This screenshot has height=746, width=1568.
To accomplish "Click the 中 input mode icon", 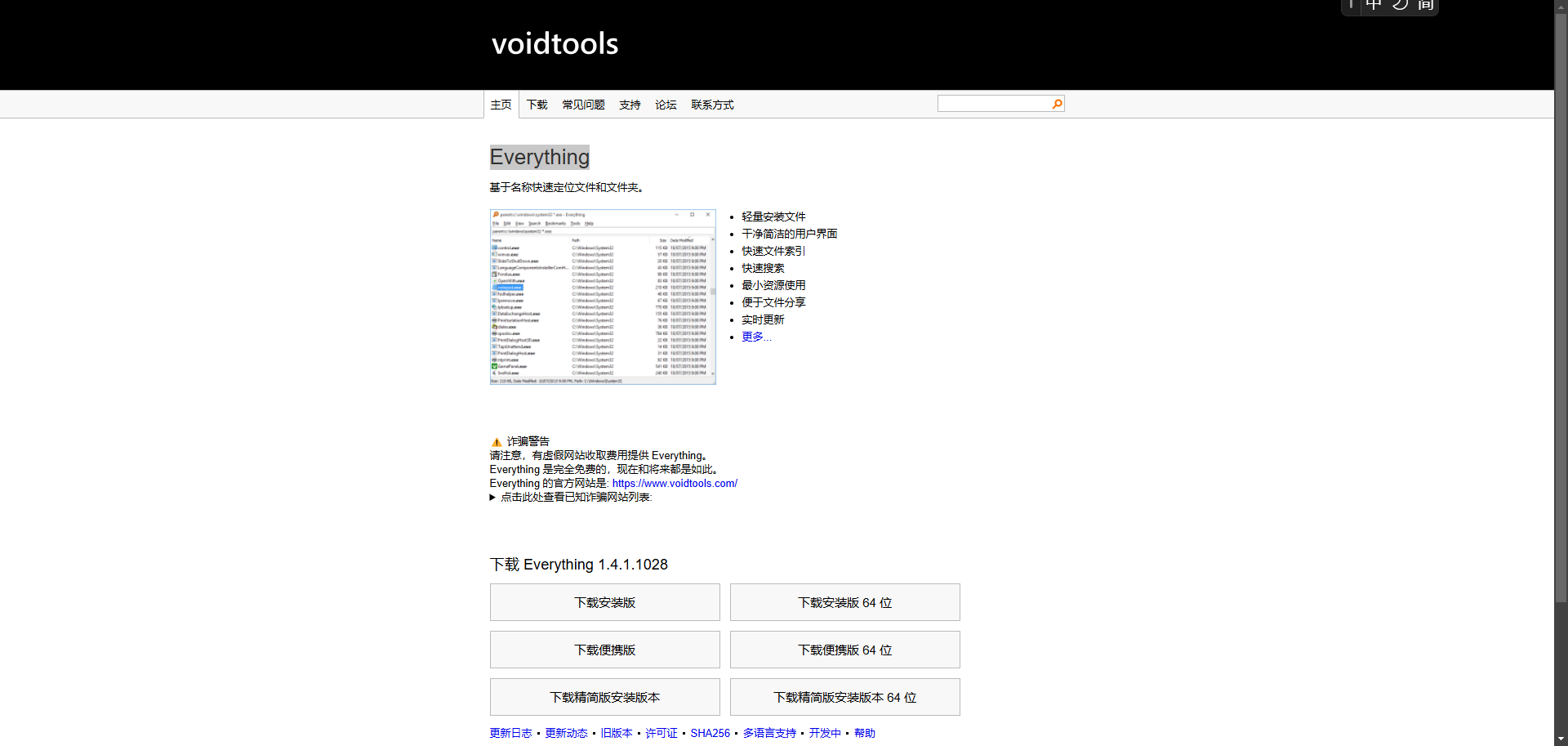I will point(1374,5).
